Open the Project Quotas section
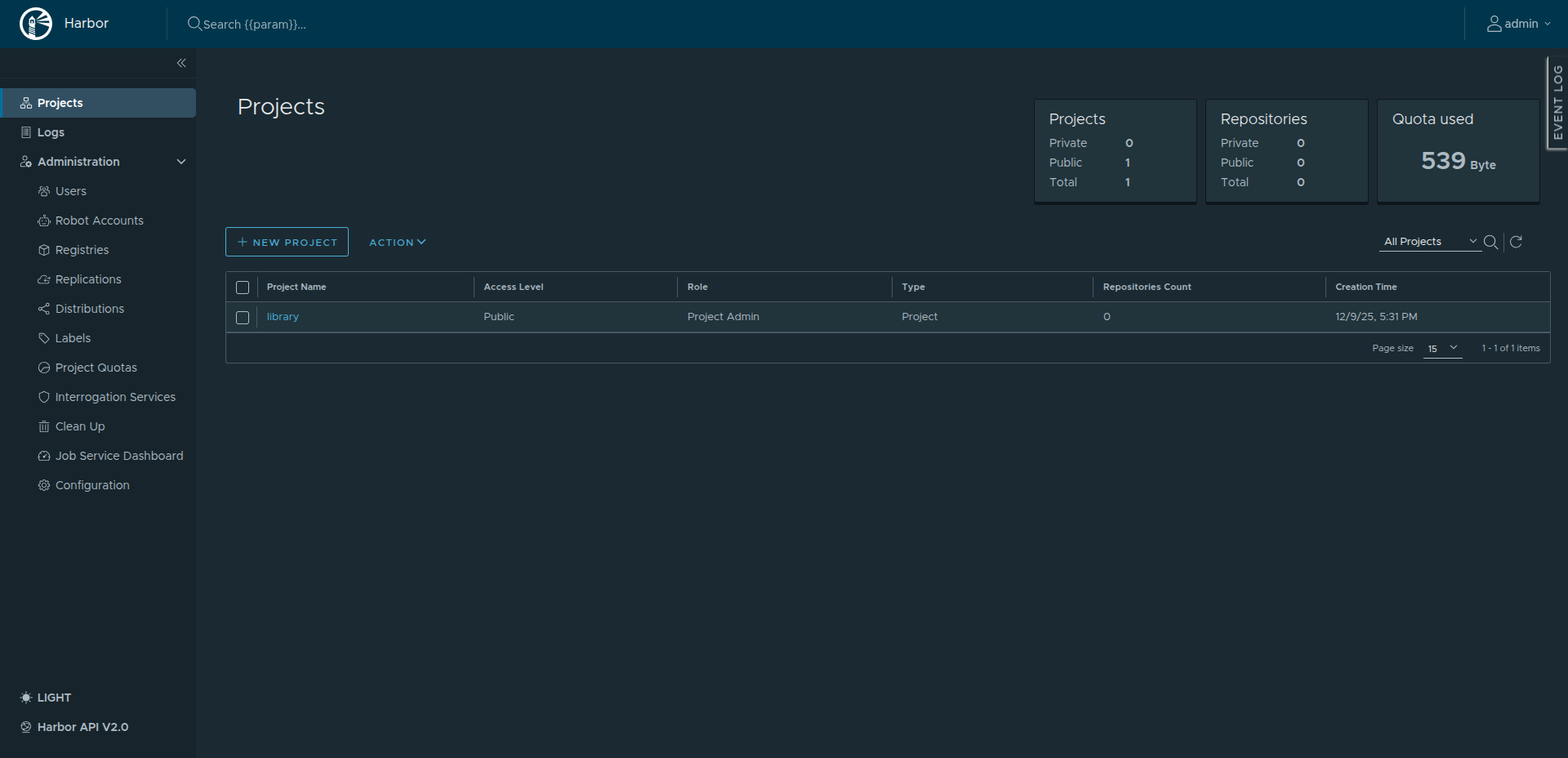This screenshot has height=758, width=1568. [96, 367]
